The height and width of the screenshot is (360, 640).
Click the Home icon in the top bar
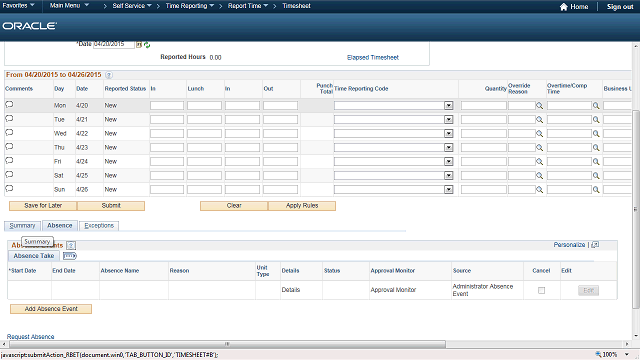(564, 7)
